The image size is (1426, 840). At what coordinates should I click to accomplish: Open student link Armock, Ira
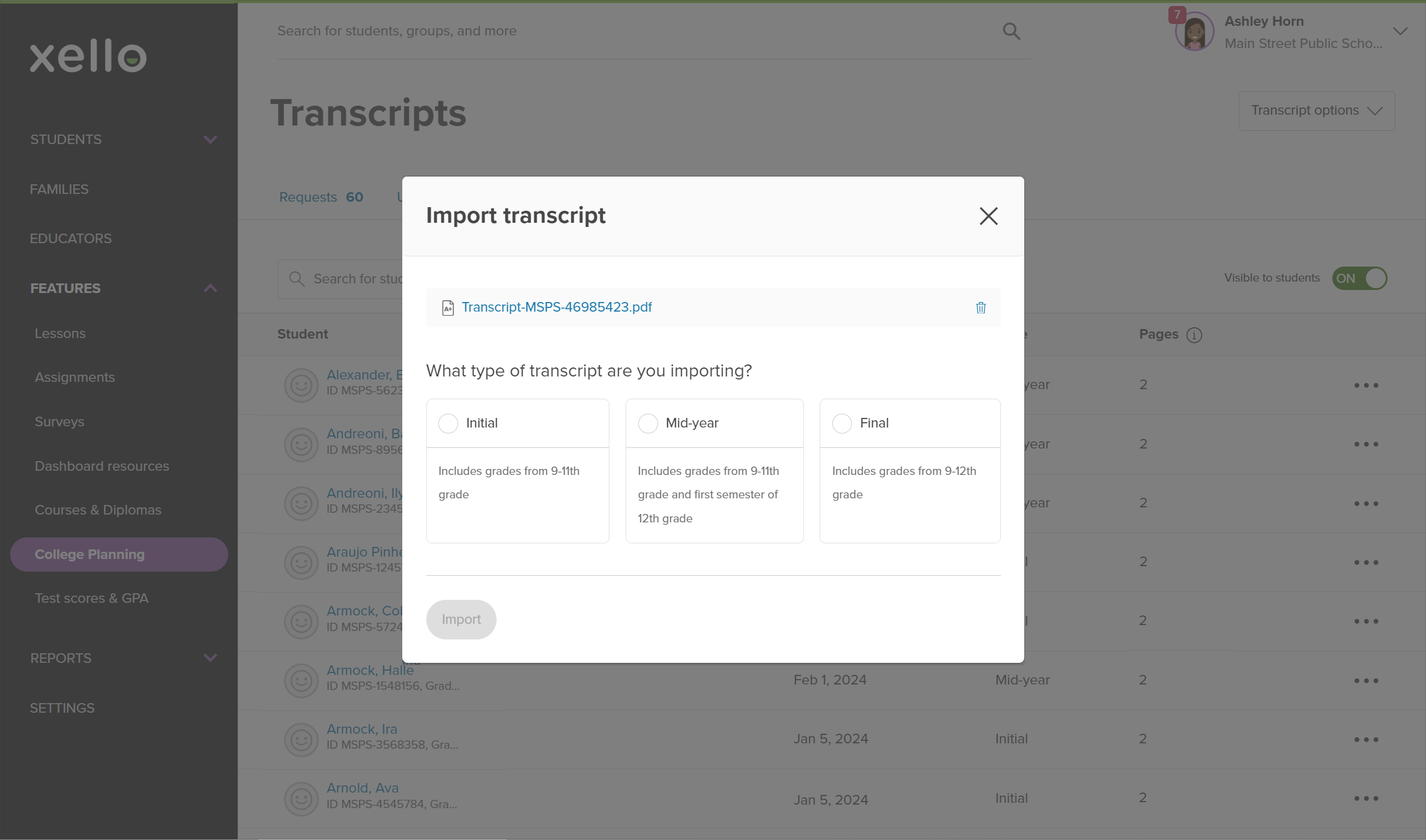362,729
